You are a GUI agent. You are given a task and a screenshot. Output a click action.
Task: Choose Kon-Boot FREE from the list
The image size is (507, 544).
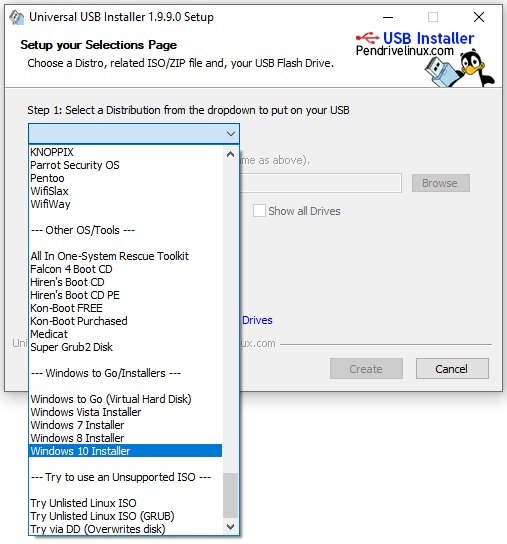coord(125,308)
